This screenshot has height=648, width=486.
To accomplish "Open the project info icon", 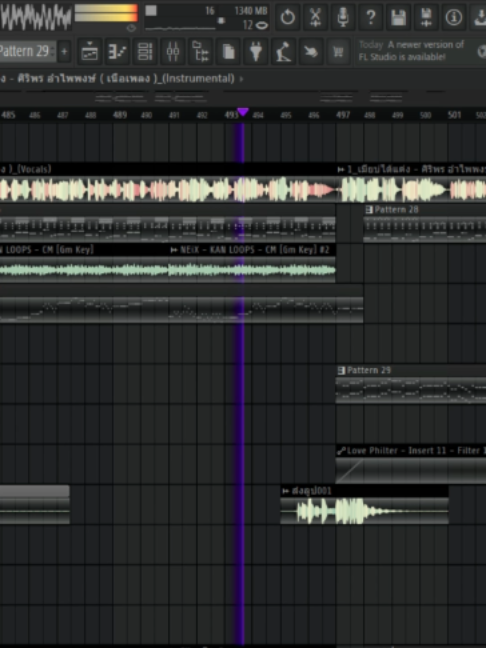I will click(454, 17).
